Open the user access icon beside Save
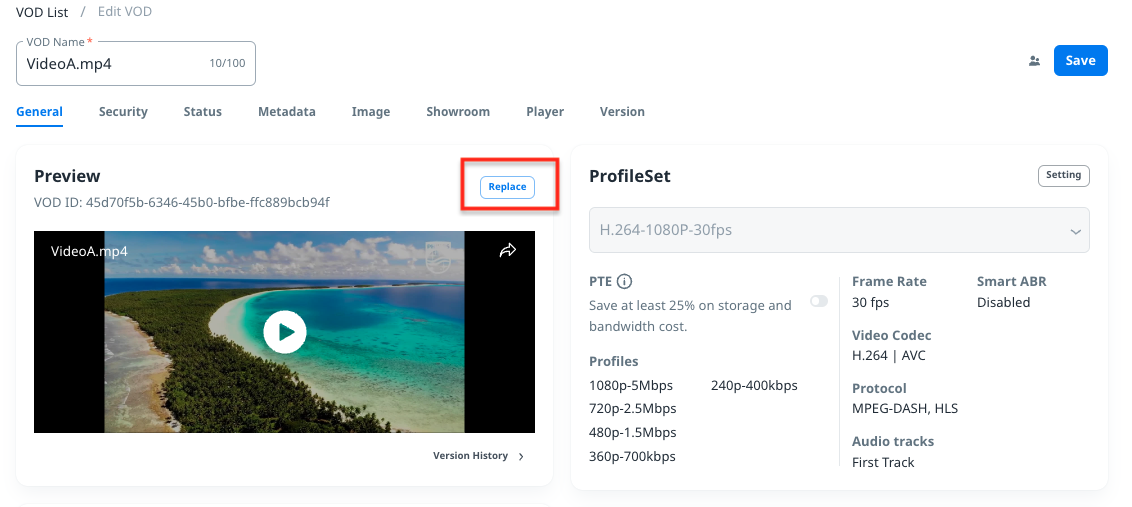Image resolution: width=1132 pixels, height=507 pixels. (1034, 61)
